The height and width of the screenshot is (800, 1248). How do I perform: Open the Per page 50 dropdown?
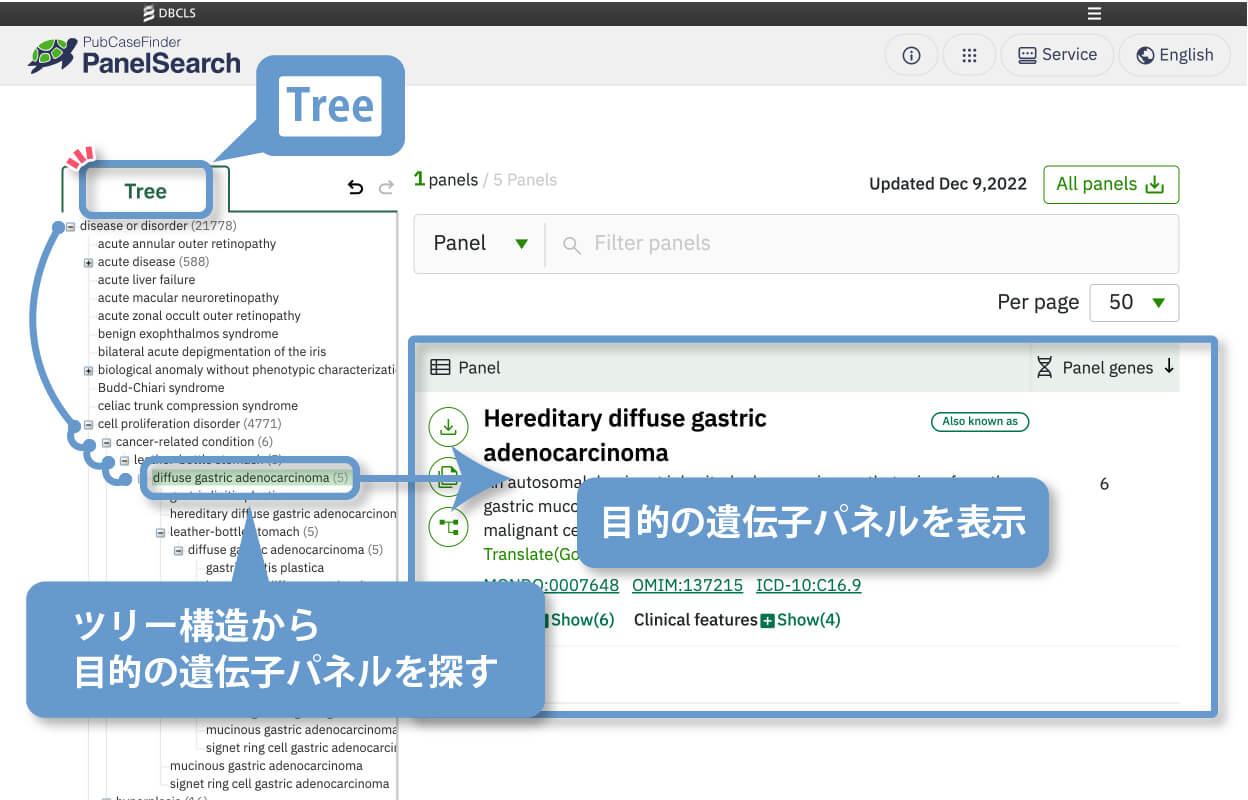coord(1134,302)
